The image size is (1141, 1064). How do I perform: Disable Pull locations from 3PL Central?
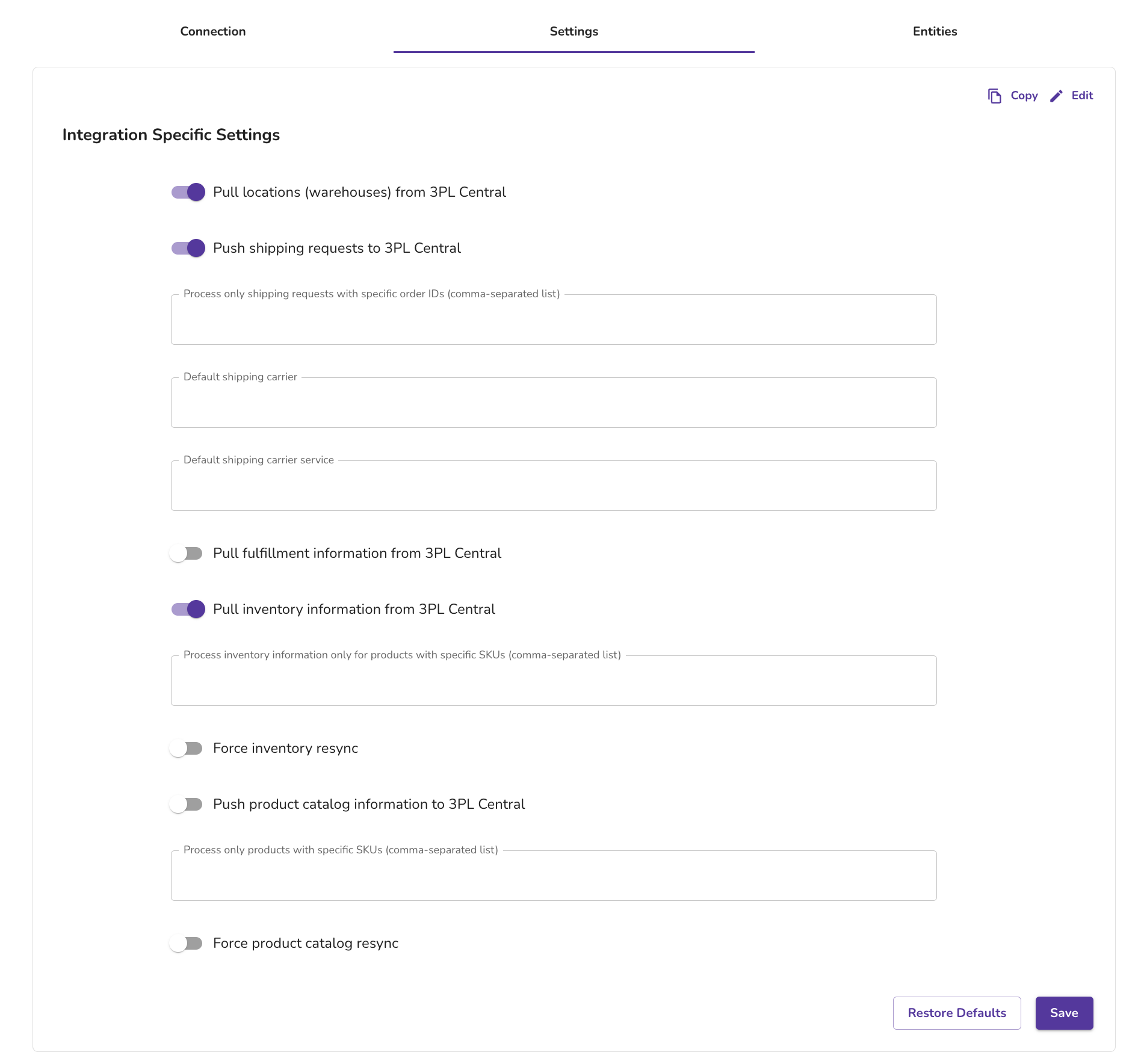point(188,192)
